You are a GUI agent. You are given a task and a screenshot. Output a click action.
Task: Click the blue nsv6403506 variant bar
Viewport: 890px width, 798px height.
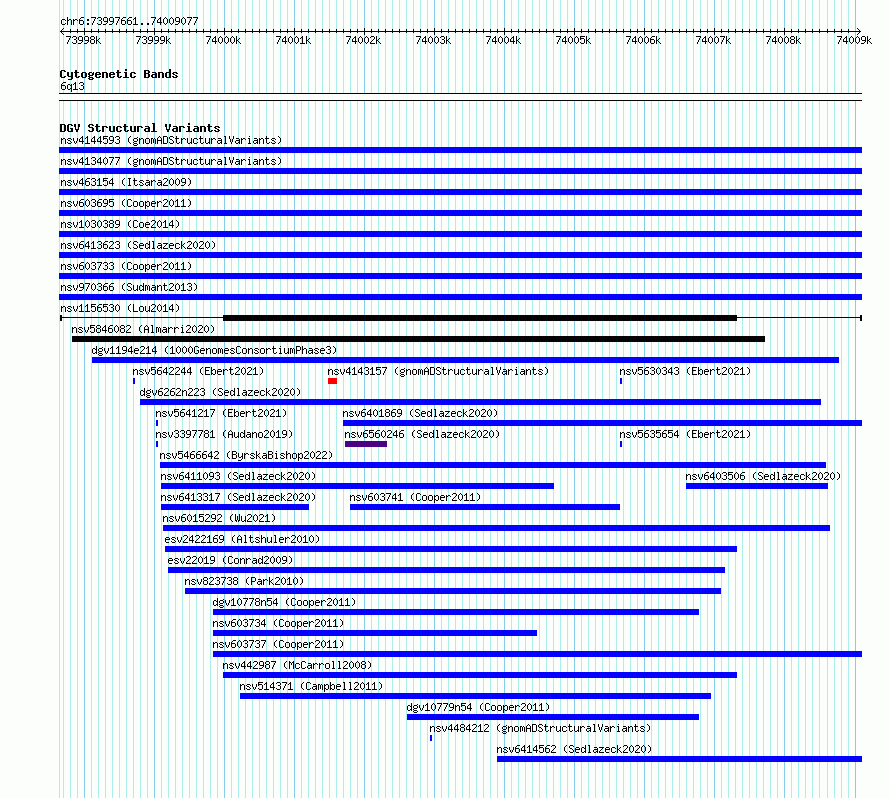(757, 486)
